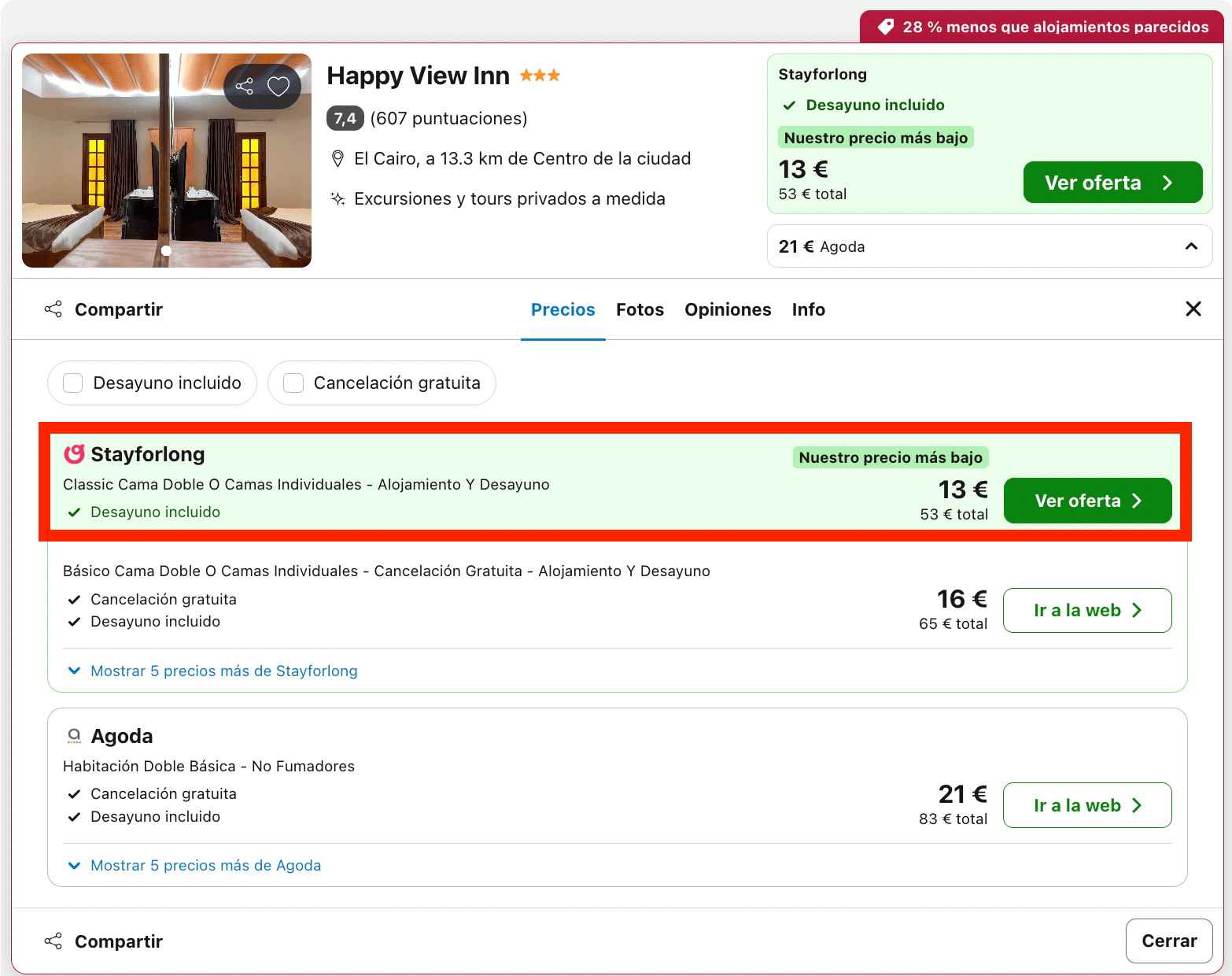Tick the Cancelación gratuita filter checkbox

click(x=293, y=383)
